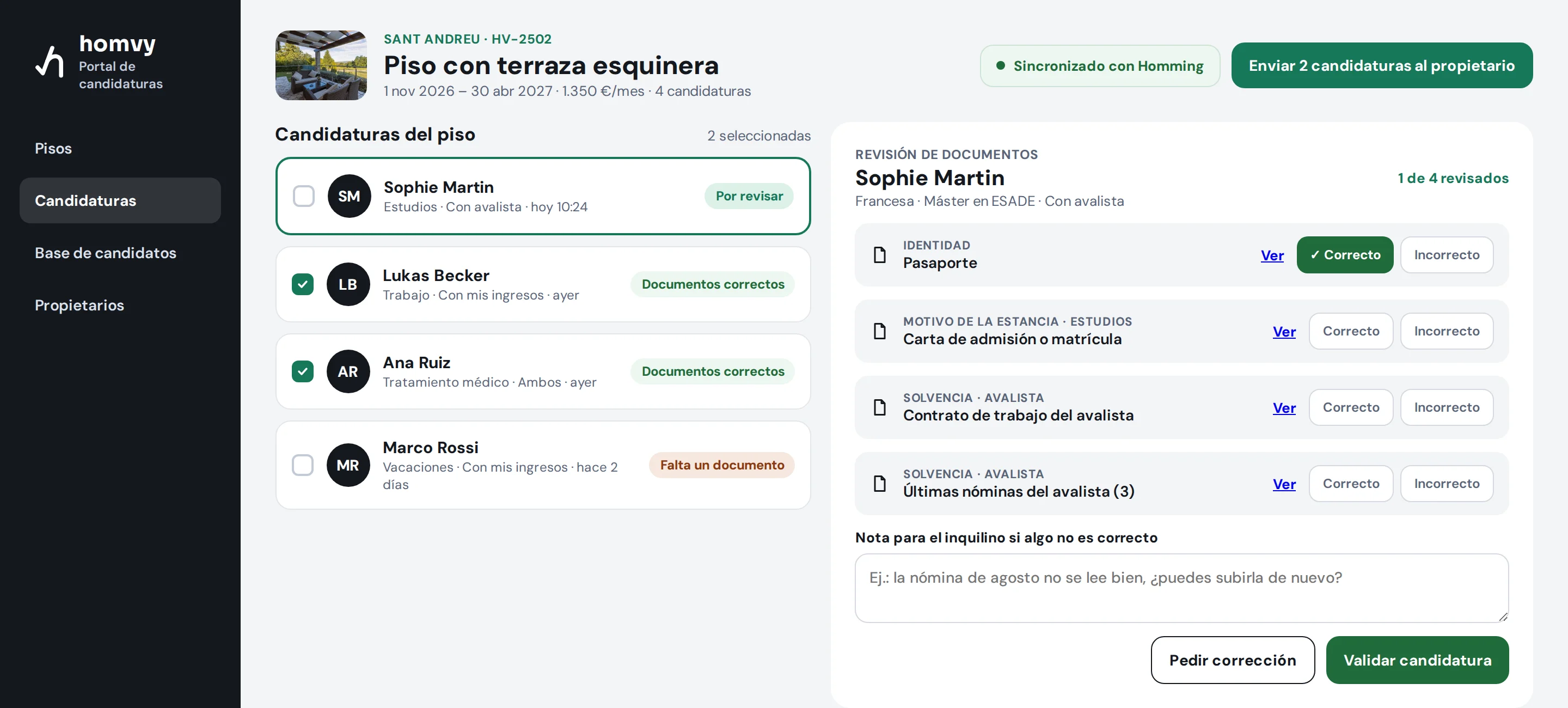Open the terrace apartment thumbnail photo
This screenshot has width=1568, height=708.
click(x=321, y=65)
